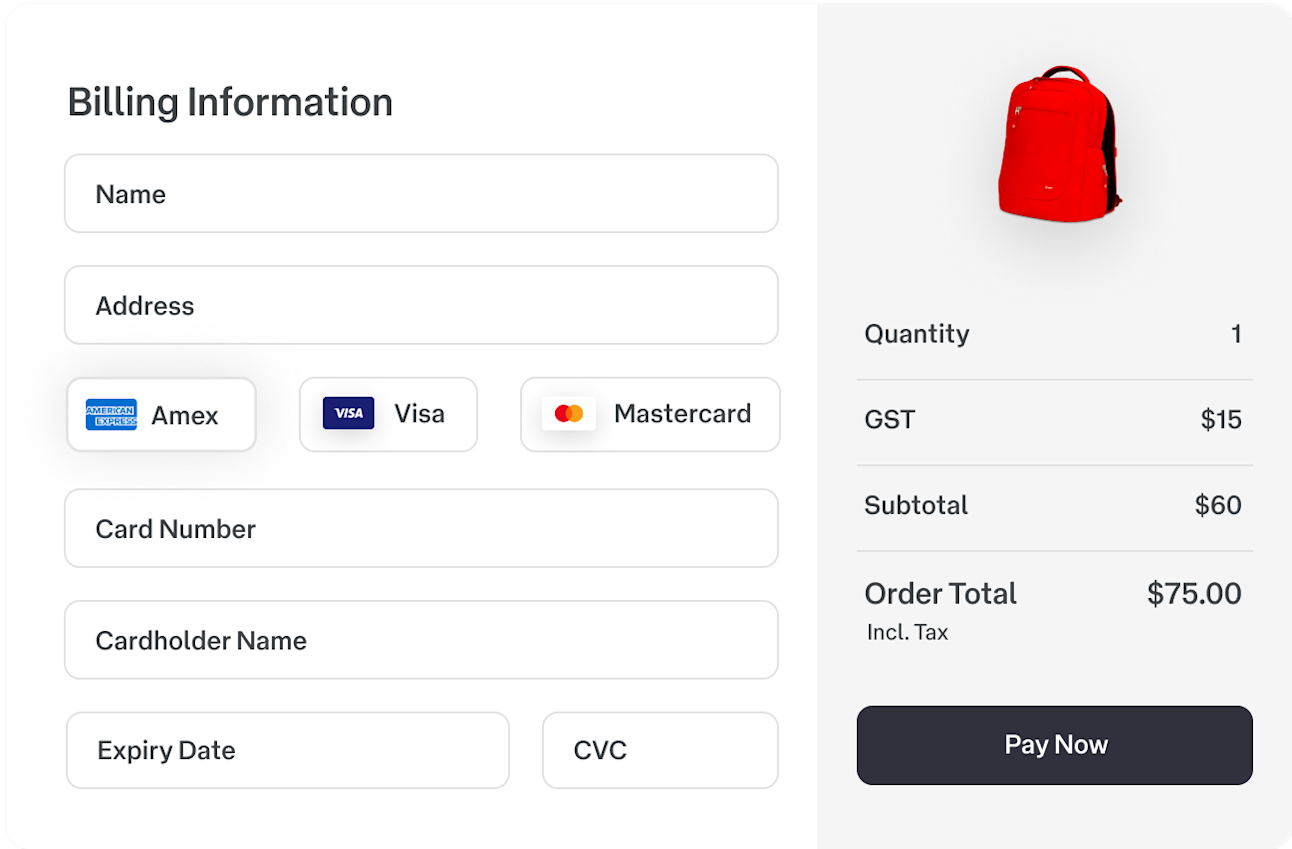
Task: Click the Order Total of $75.00
Action: click(x=1193, y=593)
